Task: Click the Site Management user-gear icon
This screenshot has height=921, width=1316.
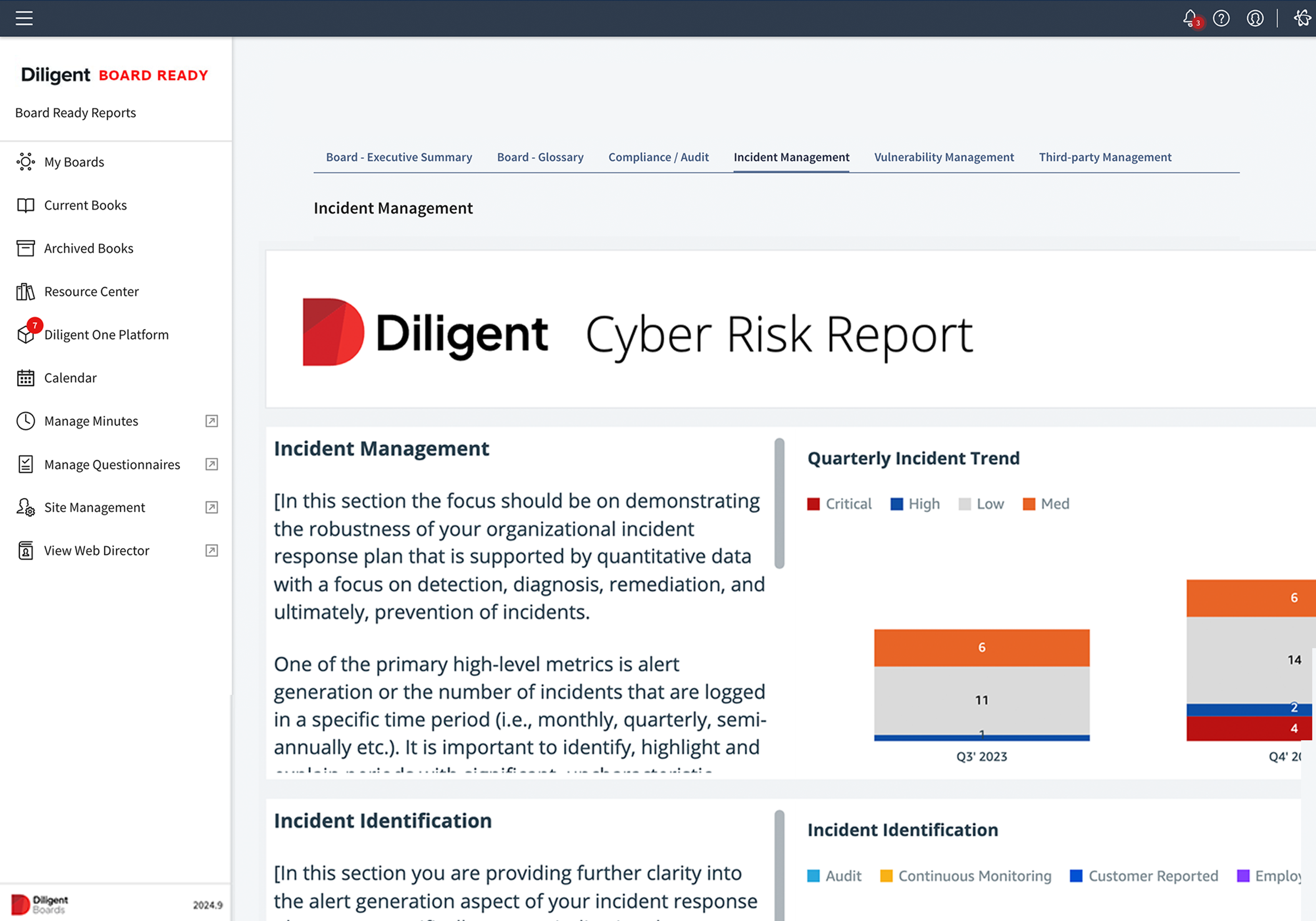Action: (26, 507)
